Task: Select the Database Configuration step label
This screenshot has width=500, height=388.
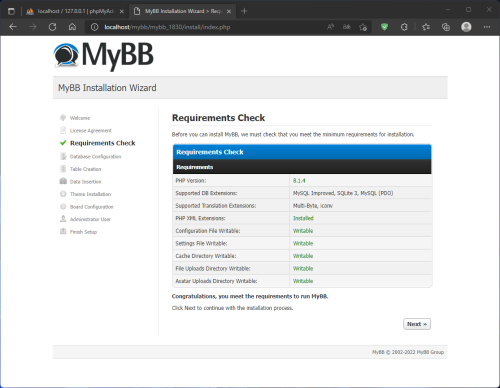Action: (x=95, y=157)
